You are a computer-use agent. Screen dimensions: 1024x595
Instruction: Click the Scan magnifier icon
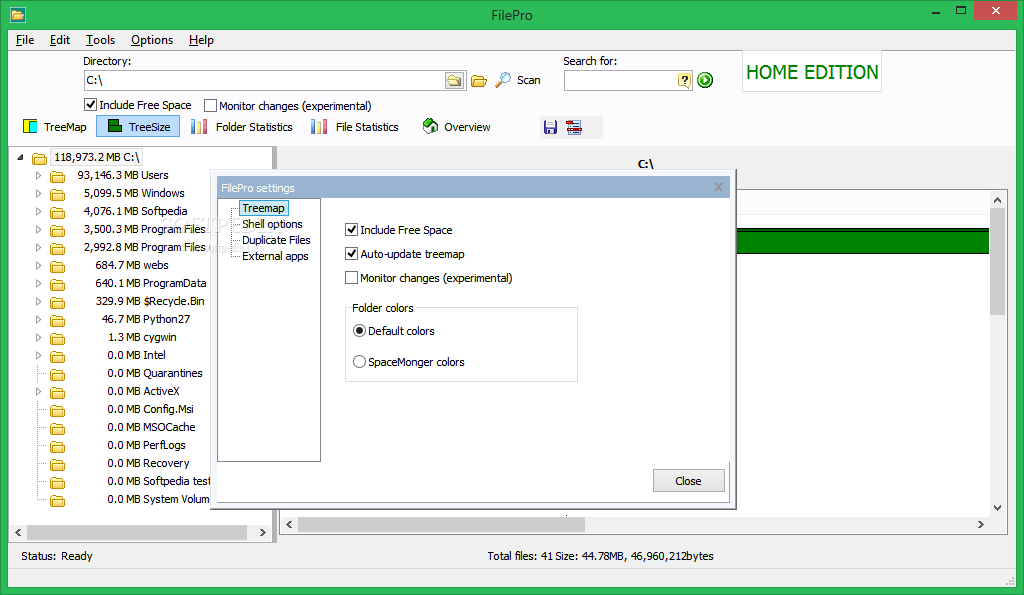[503, 80]
